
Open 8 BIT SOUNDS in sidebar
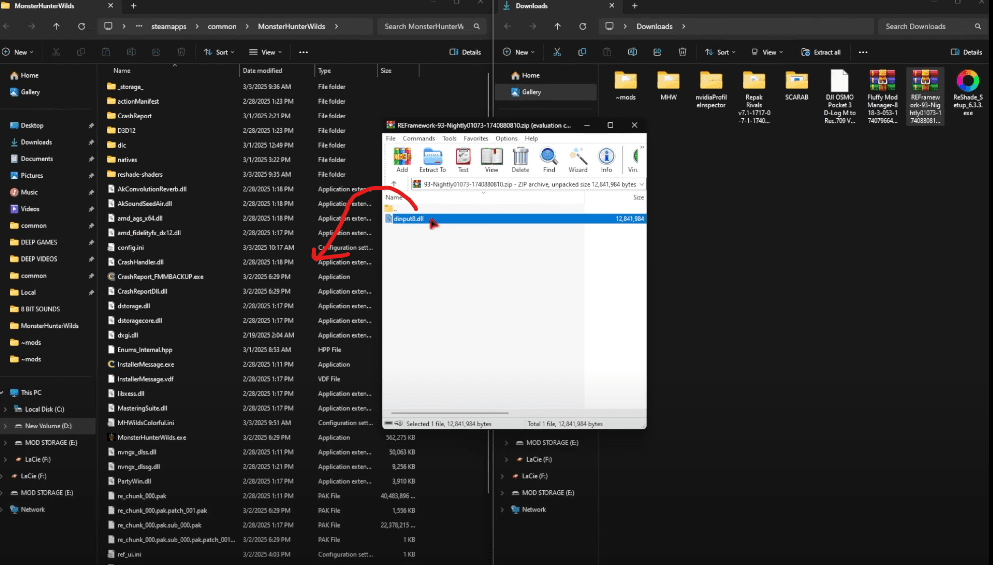point(40,309)
